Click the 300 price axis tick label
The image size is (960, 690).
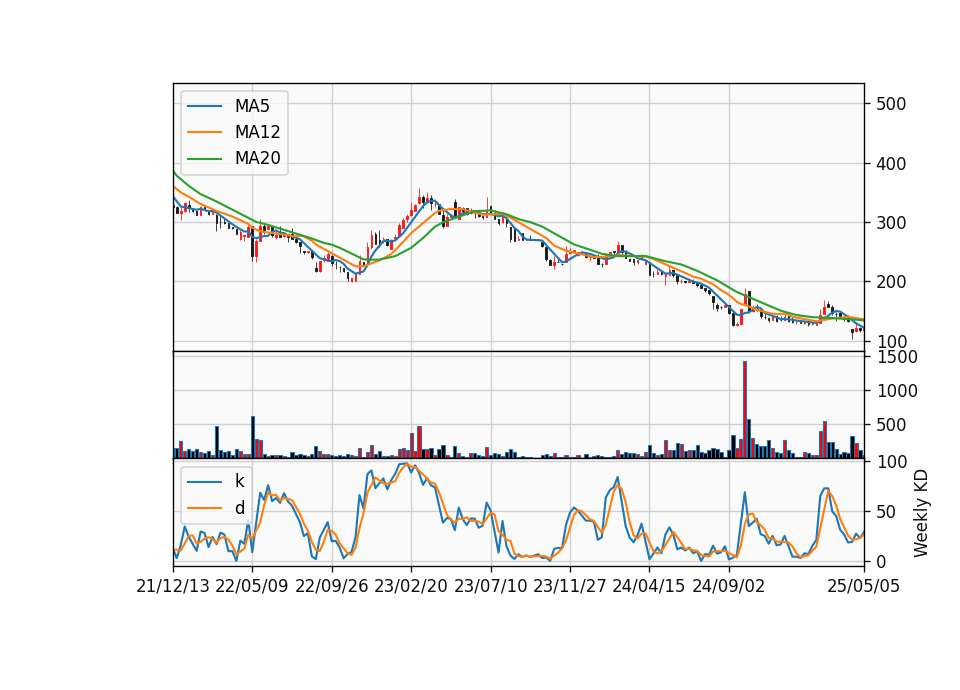891,223
